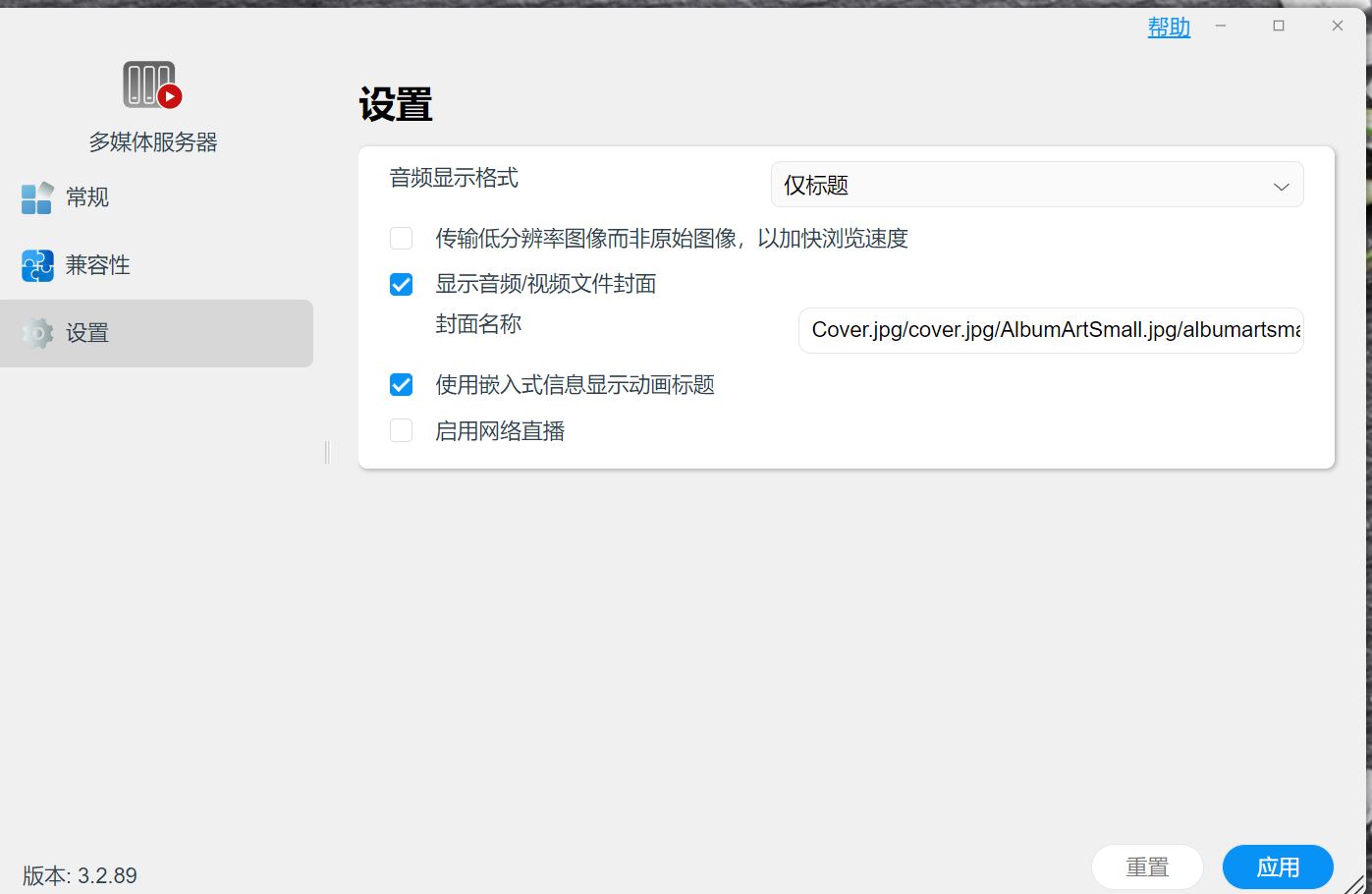Minimize the 多媒体服务器 window
Screen dimensions: 1372x894
tap(1221, 27)
